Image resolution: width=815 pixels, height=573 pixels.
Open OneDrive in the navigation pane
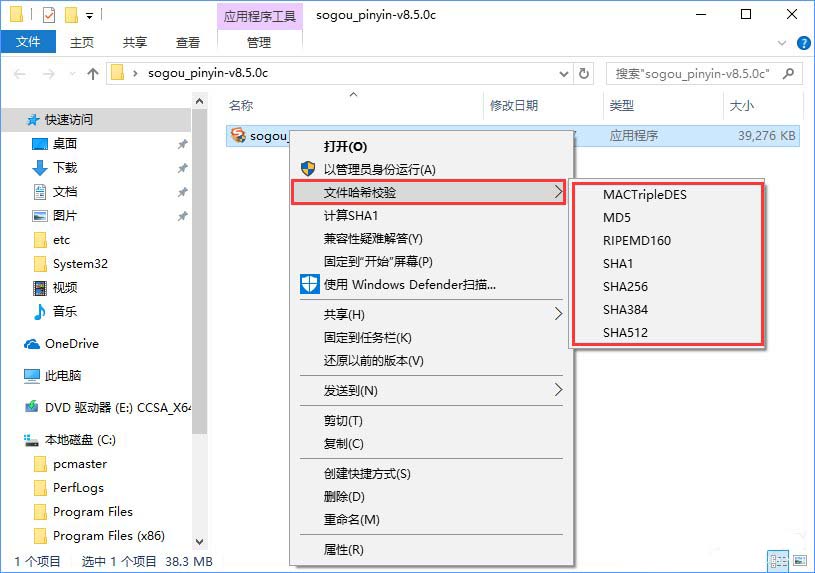[71, 343]
